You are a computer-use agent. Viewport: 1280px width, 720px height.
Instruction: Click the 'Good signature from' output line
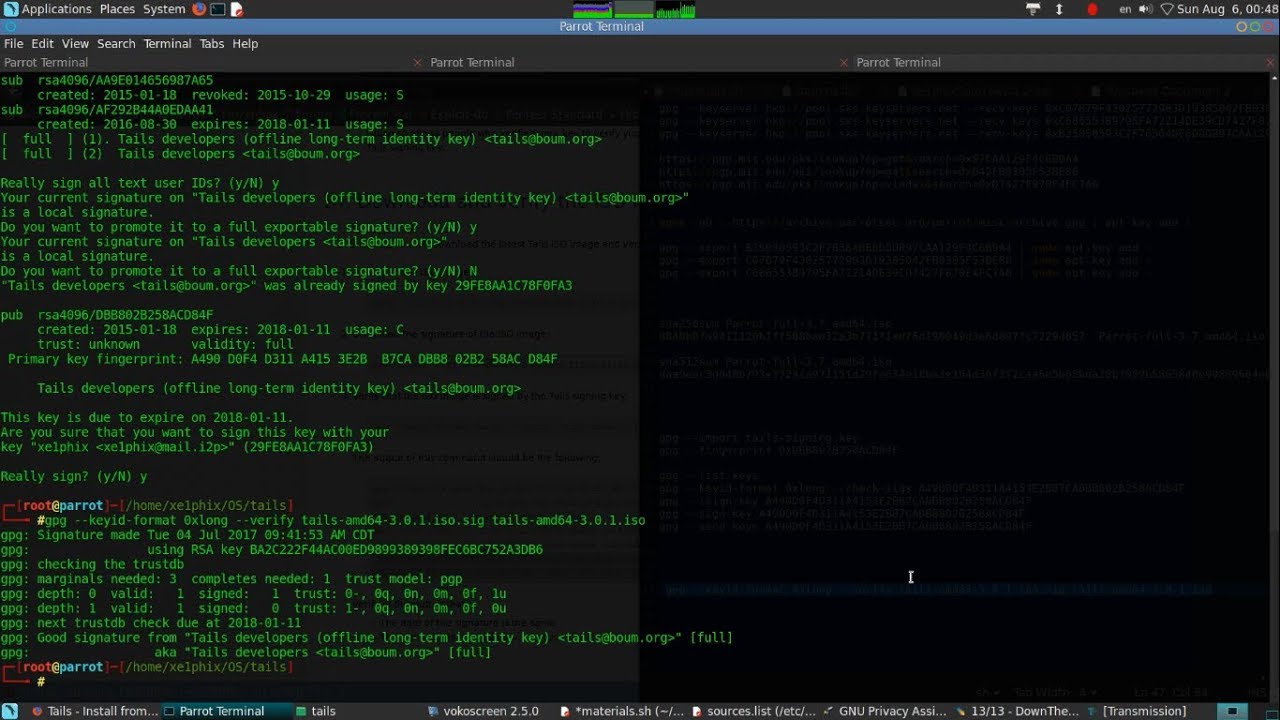(366, 637)
